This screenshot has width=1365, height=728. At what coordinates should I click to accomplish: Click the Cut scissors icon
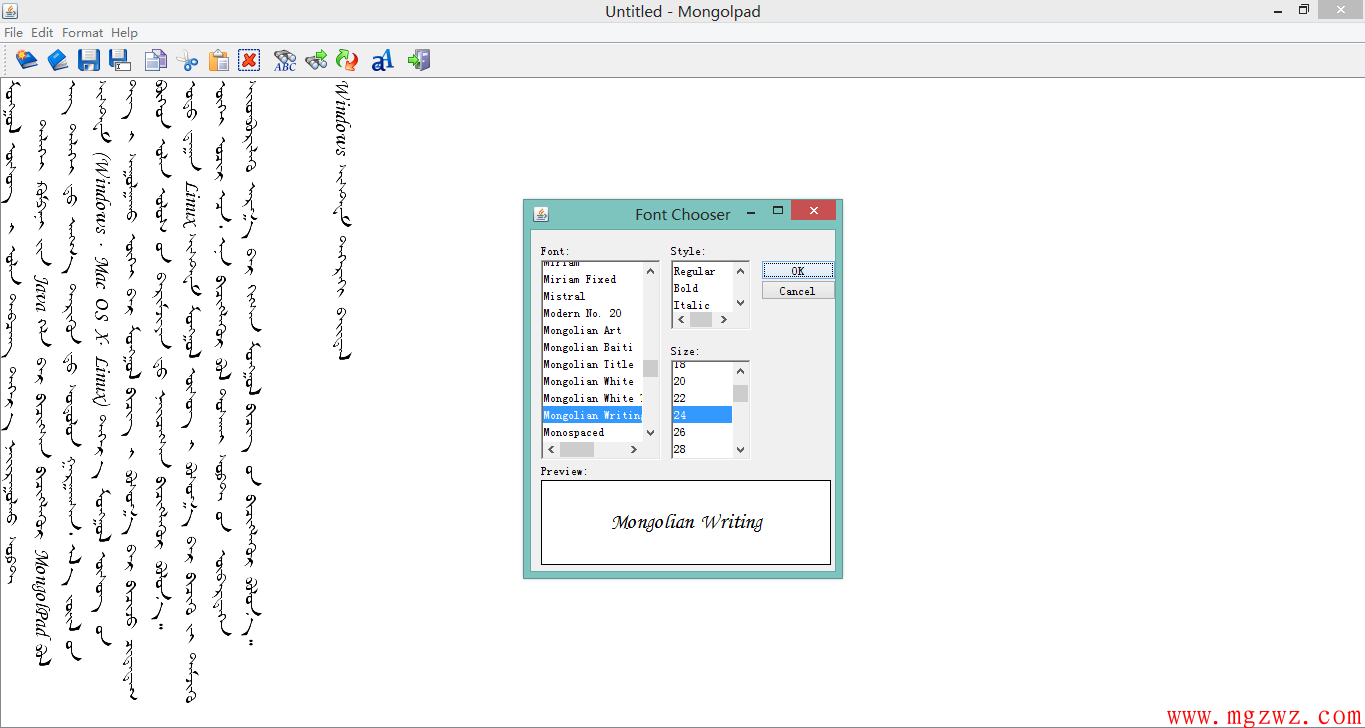(x=187, y=61)
